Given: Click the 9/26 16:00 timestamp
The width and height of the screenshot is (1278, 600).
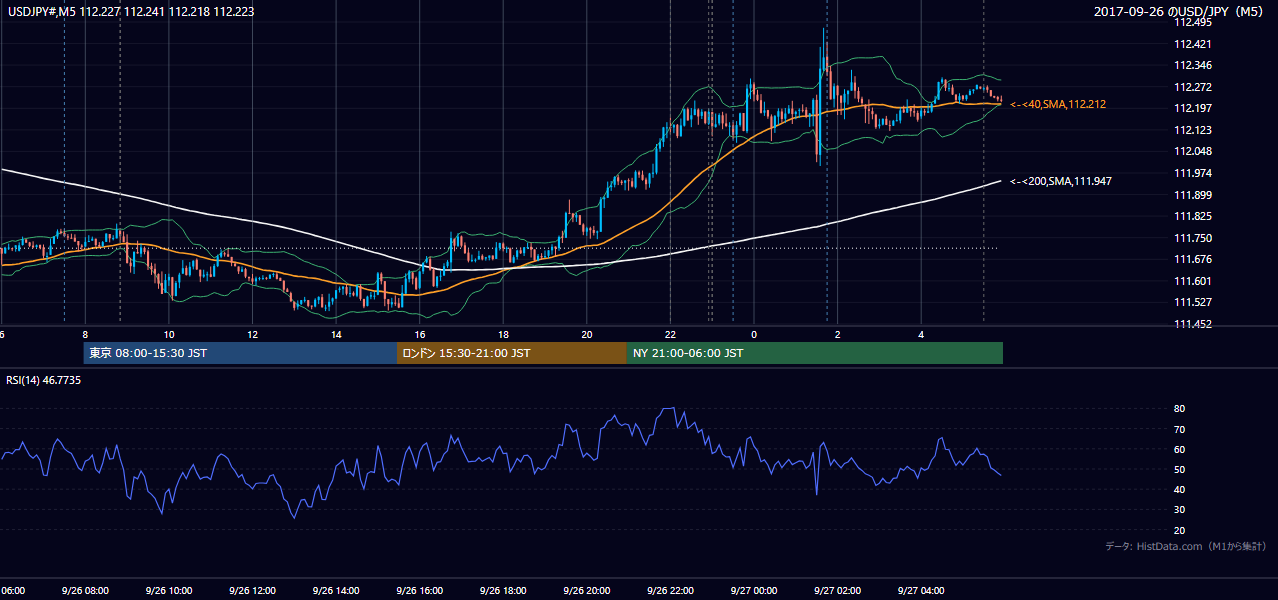Looking at the screenshot, I should [419, 590].
